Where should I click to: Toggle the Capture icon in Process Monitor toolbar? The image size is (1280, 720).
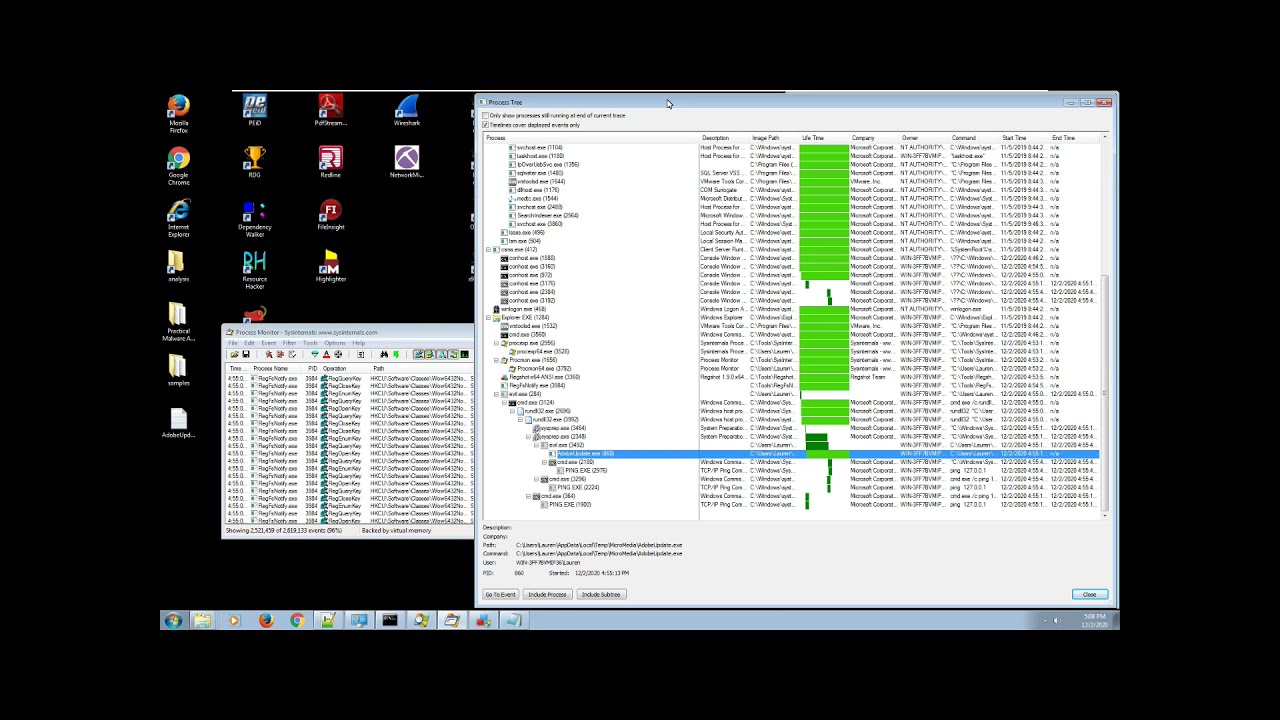point(269,355)
